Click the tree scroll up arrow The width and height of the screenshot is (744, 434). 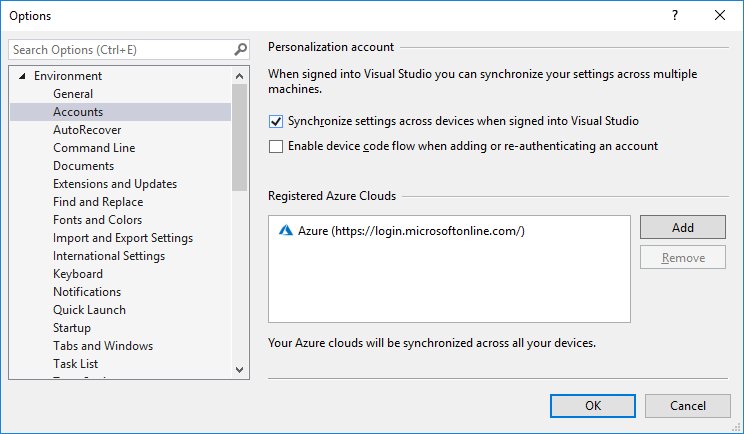(x=240, y=76)
